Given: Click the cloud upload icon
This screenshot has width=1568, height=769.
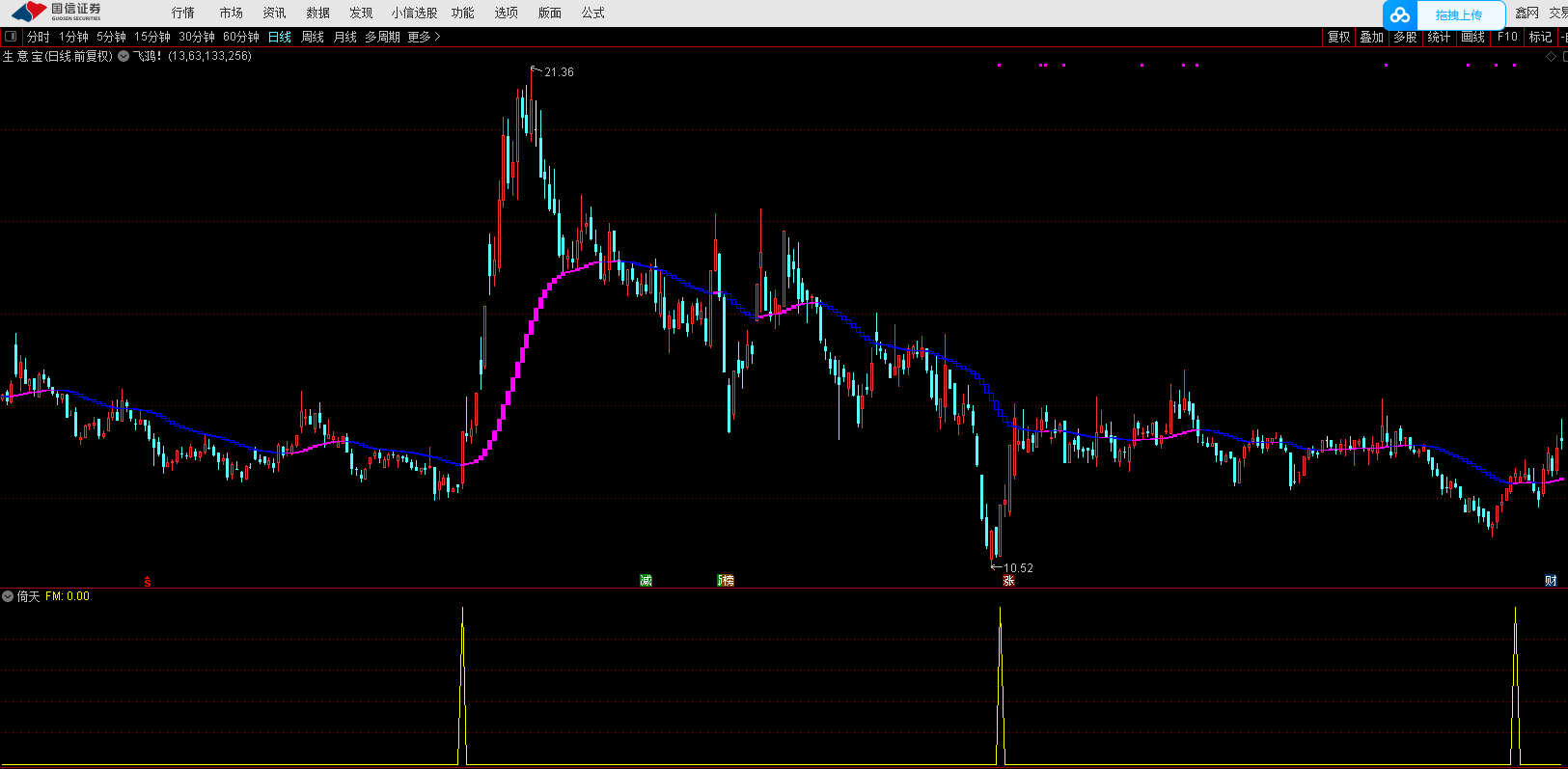Looking at the screenshot, I should 1400,14.
